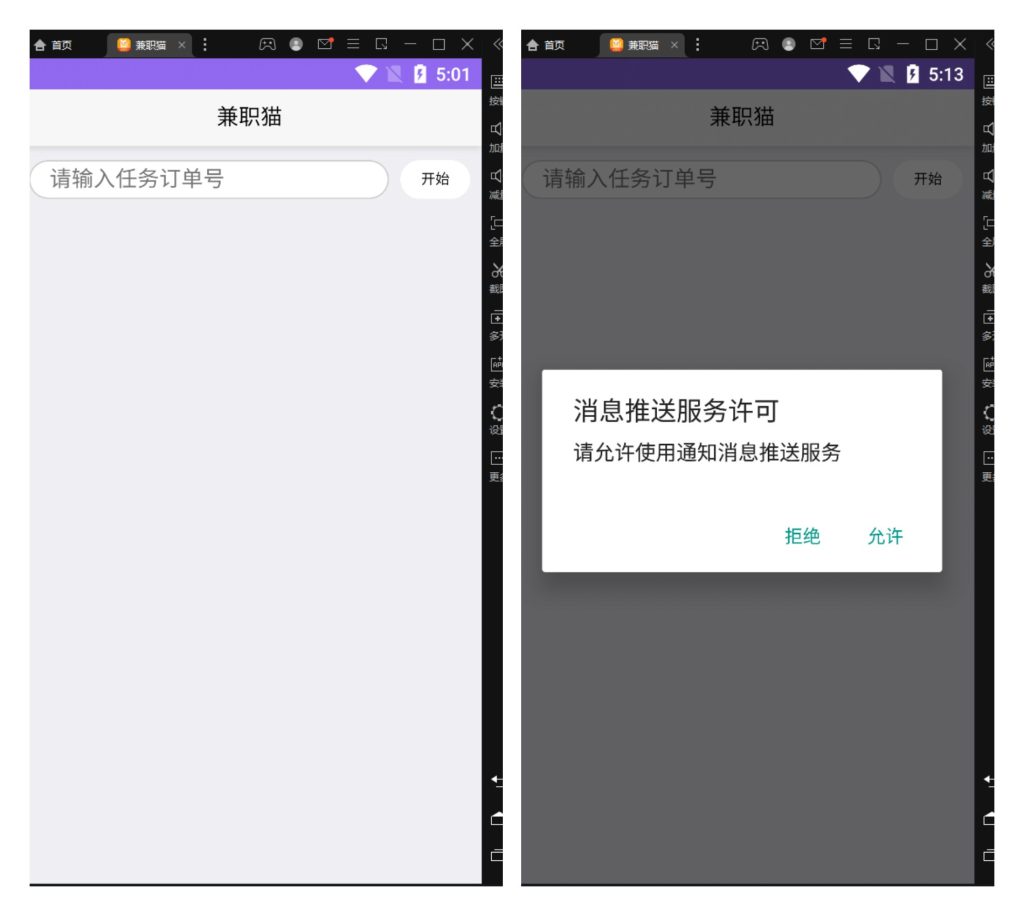Click the dimmed 开始 button in 5:13 window
The width and height of the screenshot is (1024, 916).
927,179
